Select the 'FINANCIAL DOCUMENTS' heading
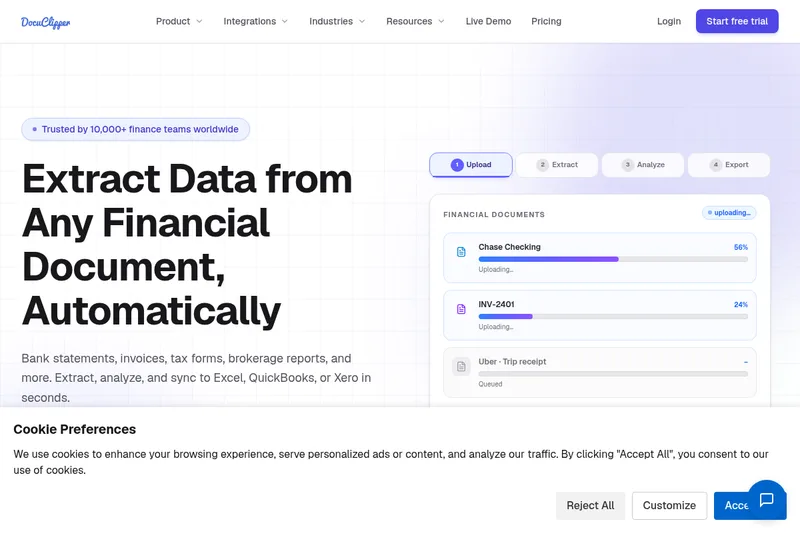 pos(494,214)
